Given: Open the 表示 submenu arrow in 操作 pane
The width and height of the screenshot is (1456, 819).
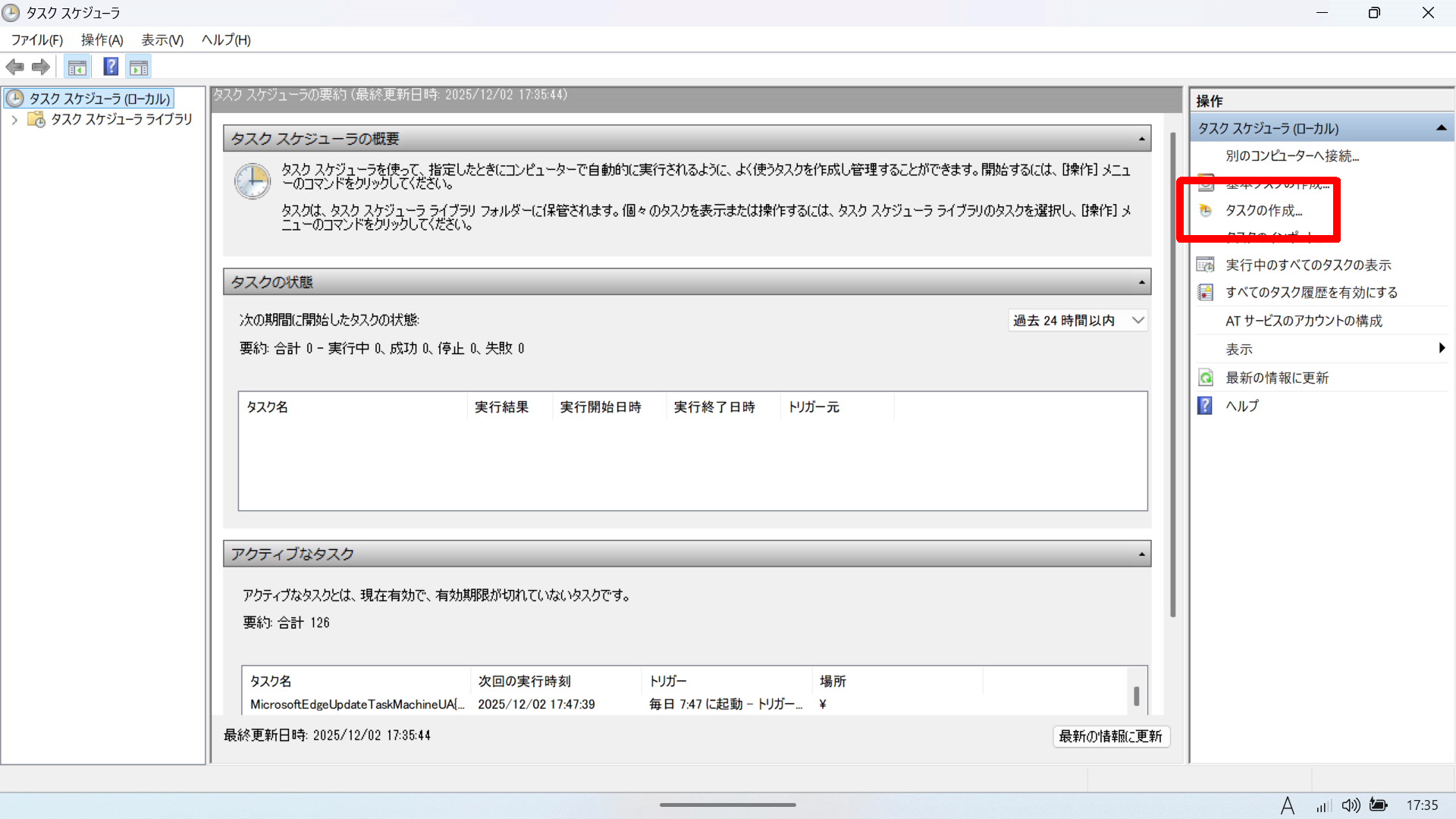Looking at the screenshot, I should [1441, 349].
